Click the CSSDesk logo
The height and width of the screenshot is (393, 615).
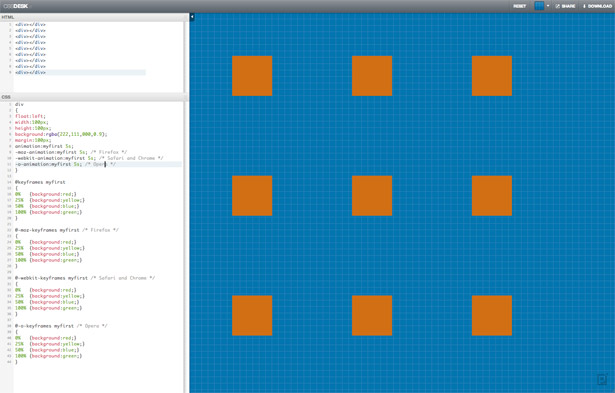[16, 6]
